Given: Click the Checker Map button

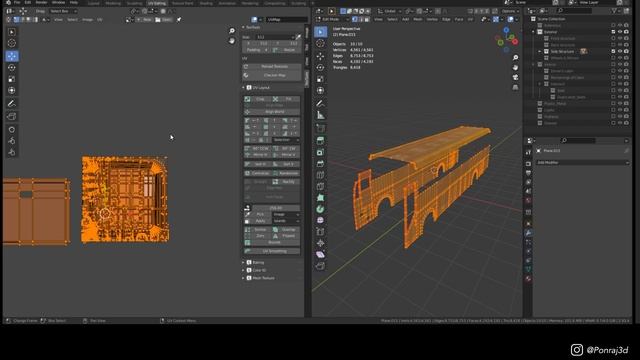Looking at the screenshot, I should (x=271, y=76).
